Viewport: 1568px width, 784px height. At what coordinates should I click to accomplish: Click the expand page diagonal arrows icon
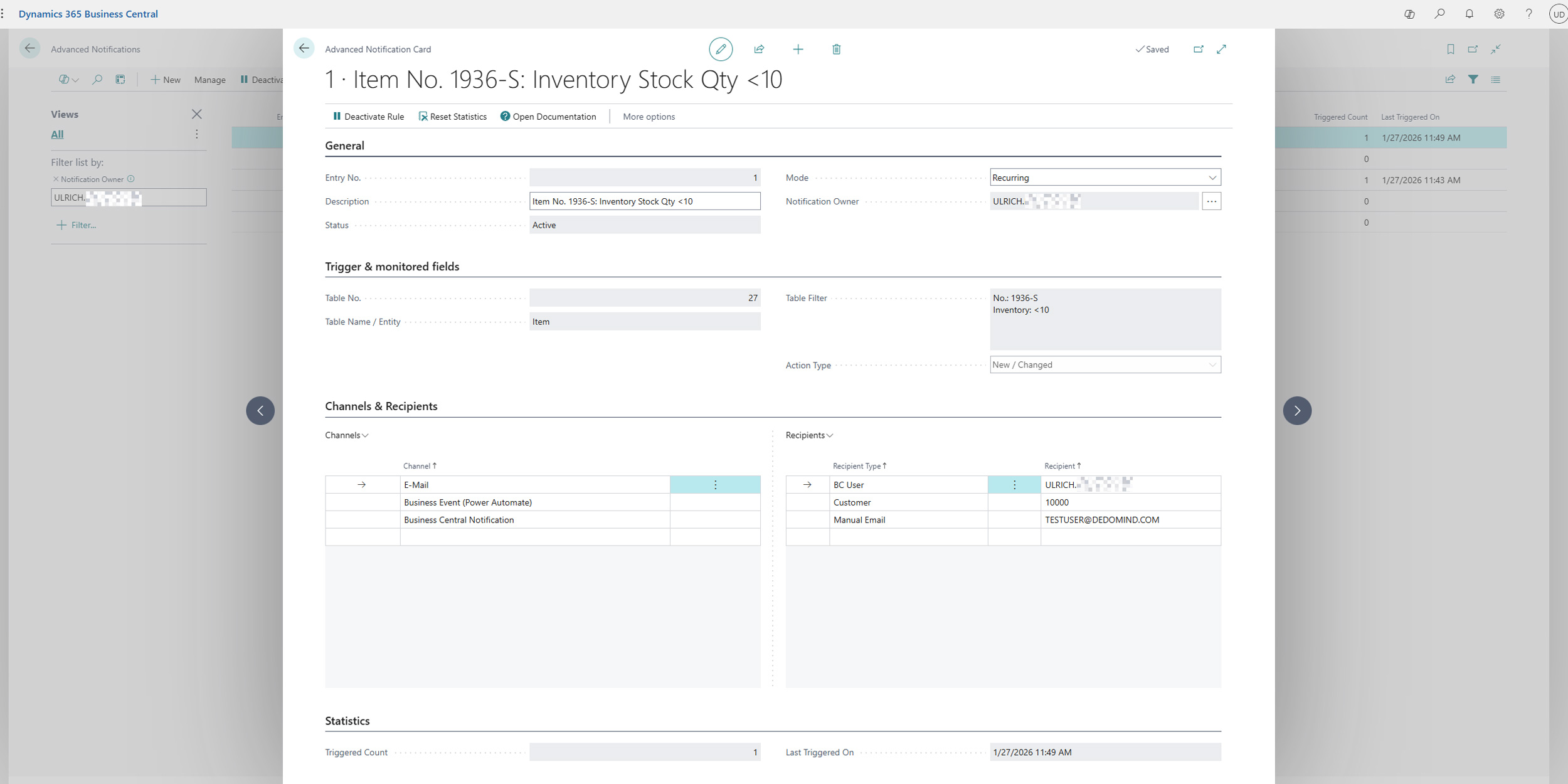(x=1221, y=49)
